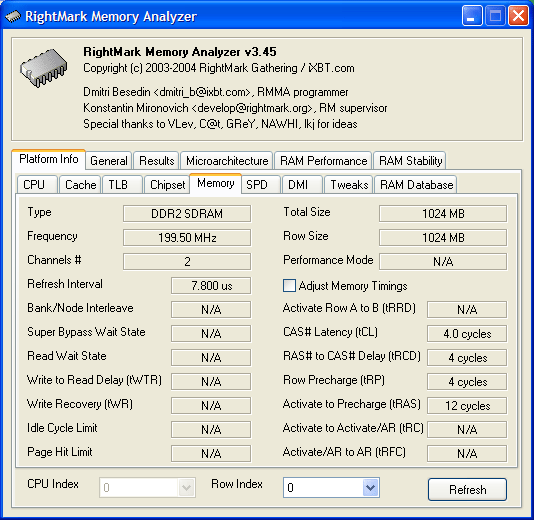Open the DMI sub-tab
Viewport: 534px width, 520px height.
click(302, 185)
